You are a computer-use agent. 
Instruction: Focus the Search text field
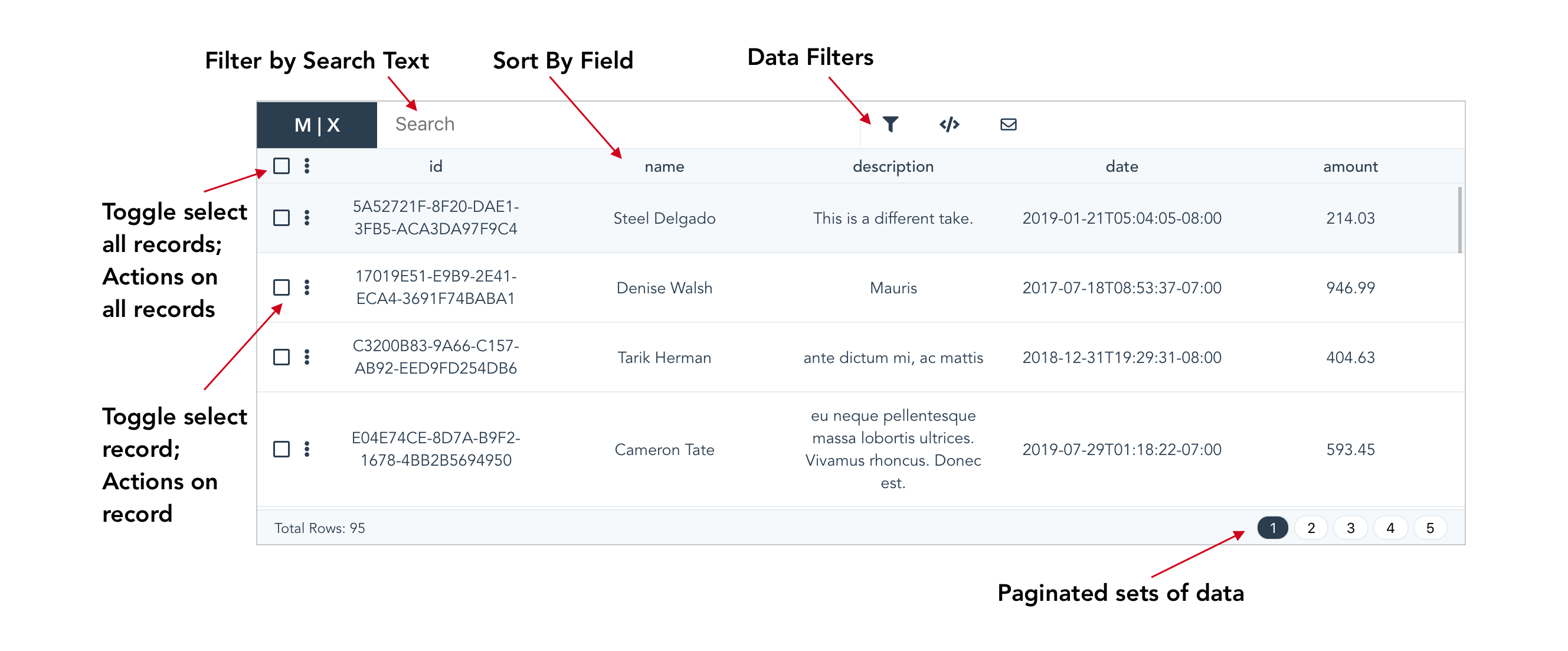pos(618,124)
